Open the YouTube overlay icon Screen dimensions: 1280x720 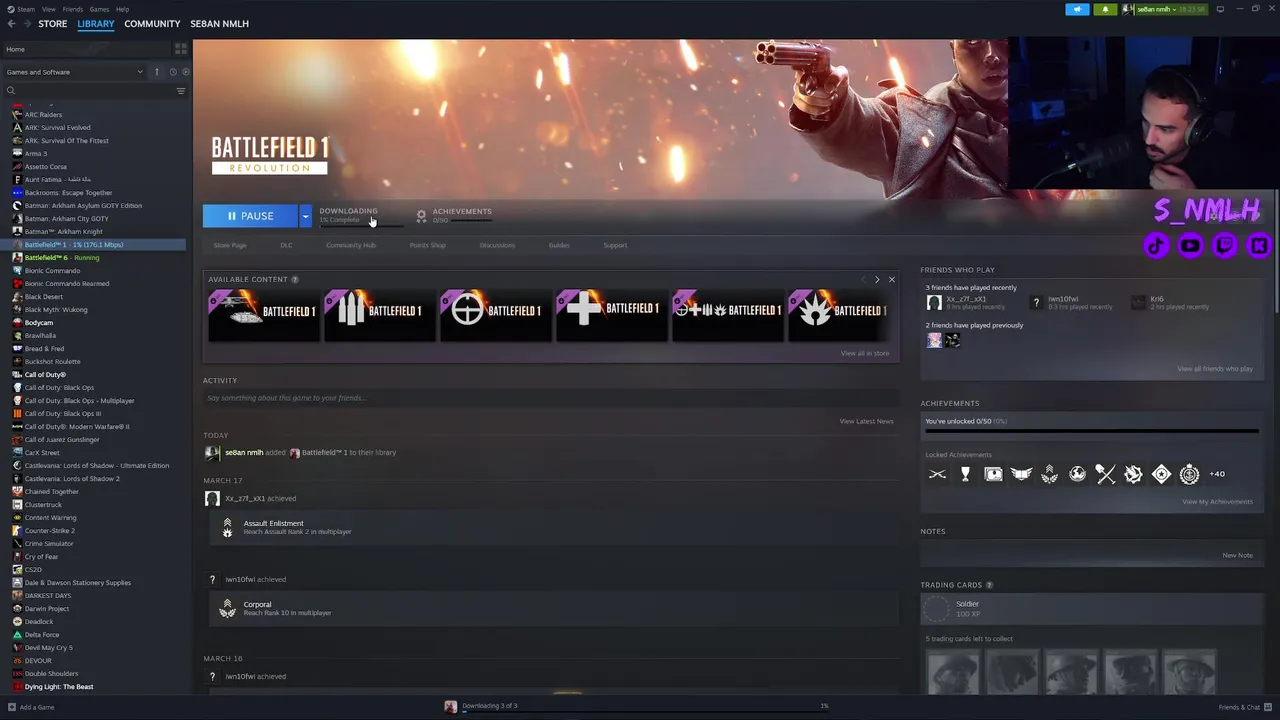point(1190,245)
